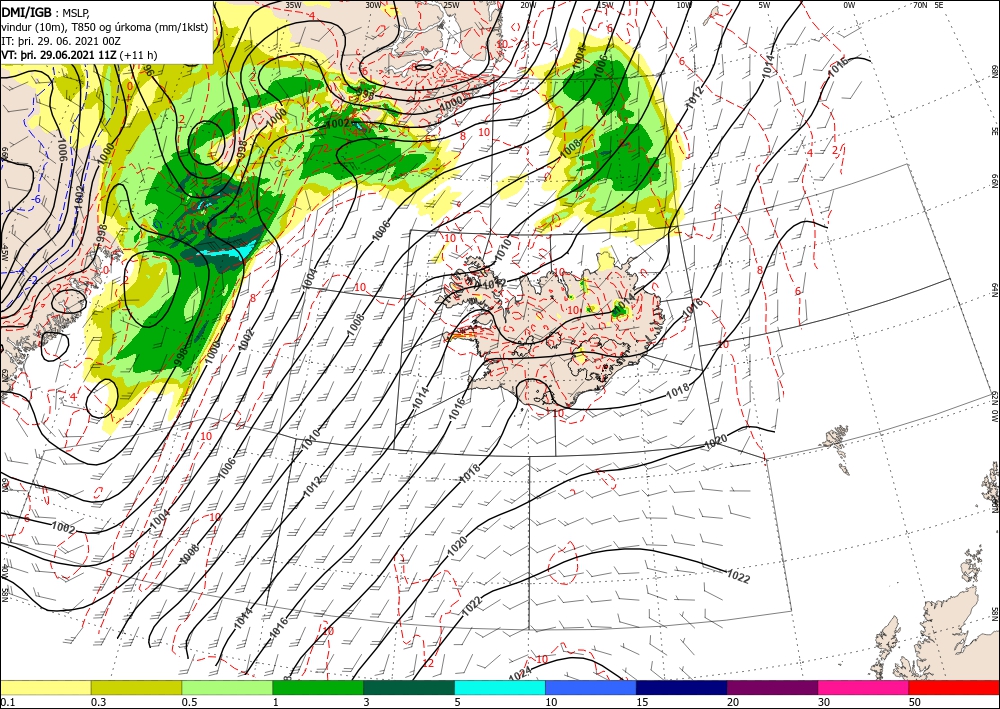
Task: Choose the purple 20–30 mm legend swatch
Action: (772, 687)
